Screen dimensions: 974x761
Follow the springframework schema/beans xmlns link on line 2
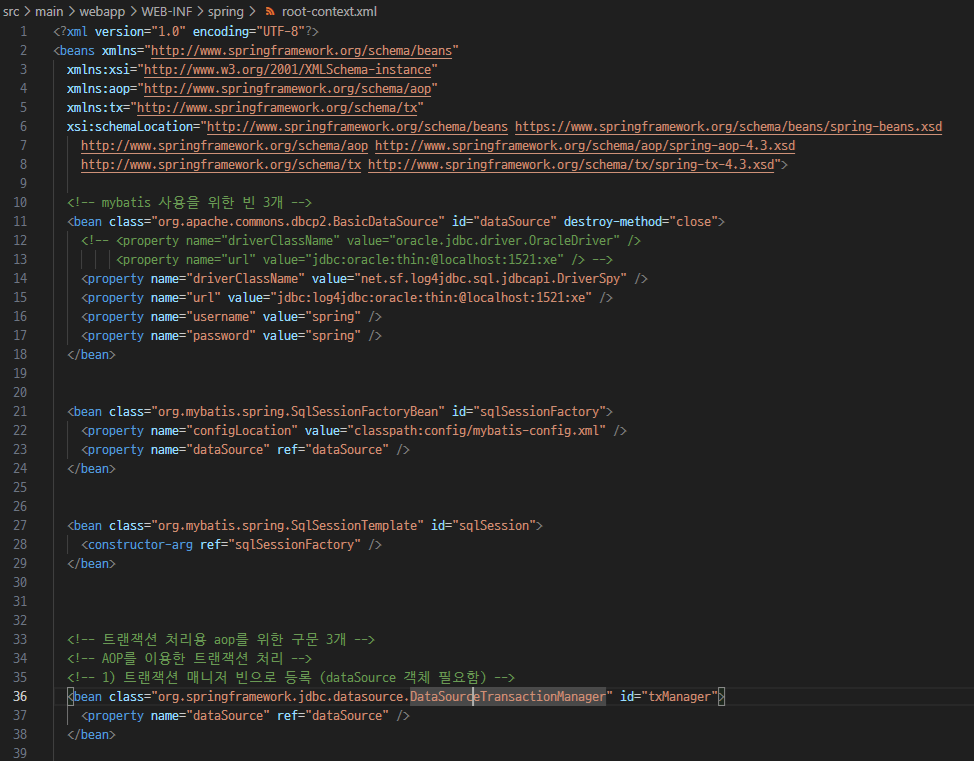(301, 50)
